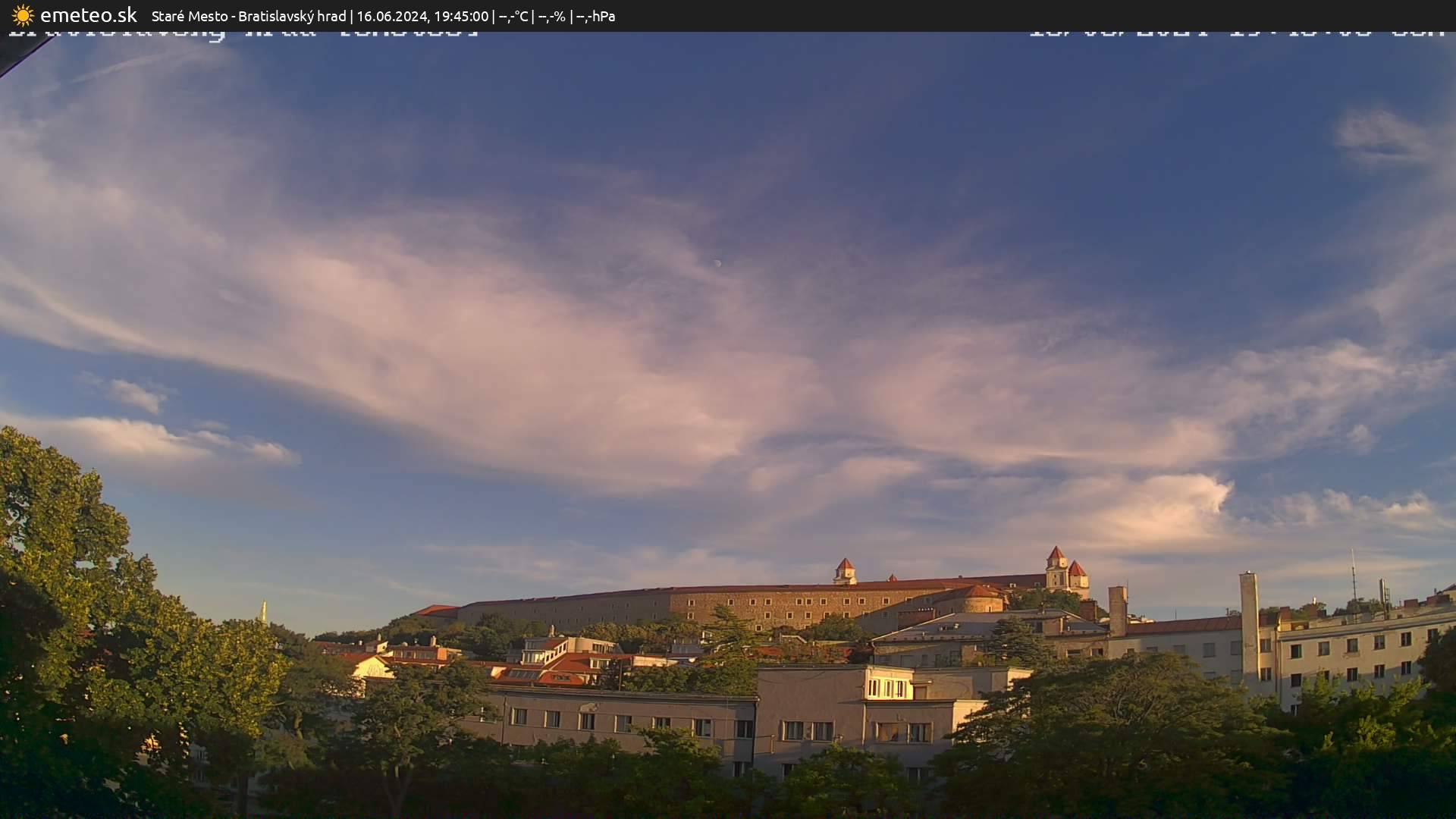Click the sun icon in the emeteo.sk logo

pyautogui.click(x=23, y=15)
